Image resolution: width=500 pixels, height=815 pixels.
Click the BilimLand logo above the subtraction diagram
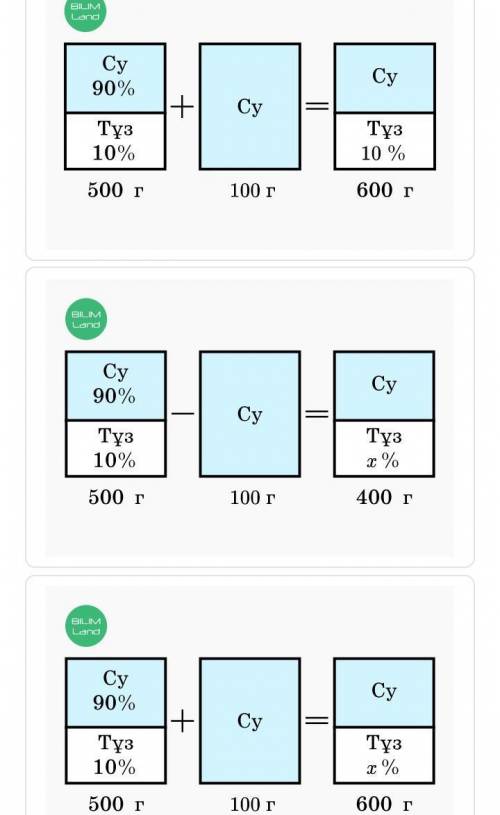(86, 319)
